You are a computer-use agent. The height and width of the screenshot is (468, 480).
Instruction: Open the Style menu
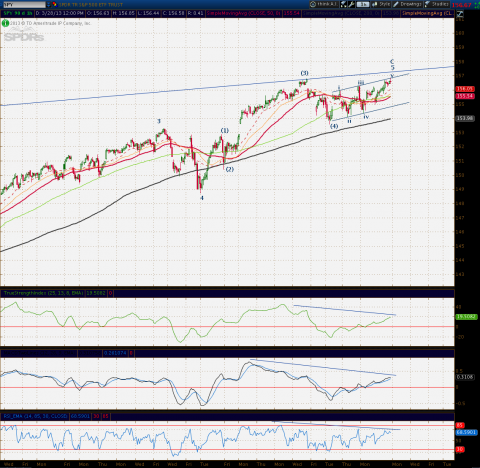click(x=381, y=4)
